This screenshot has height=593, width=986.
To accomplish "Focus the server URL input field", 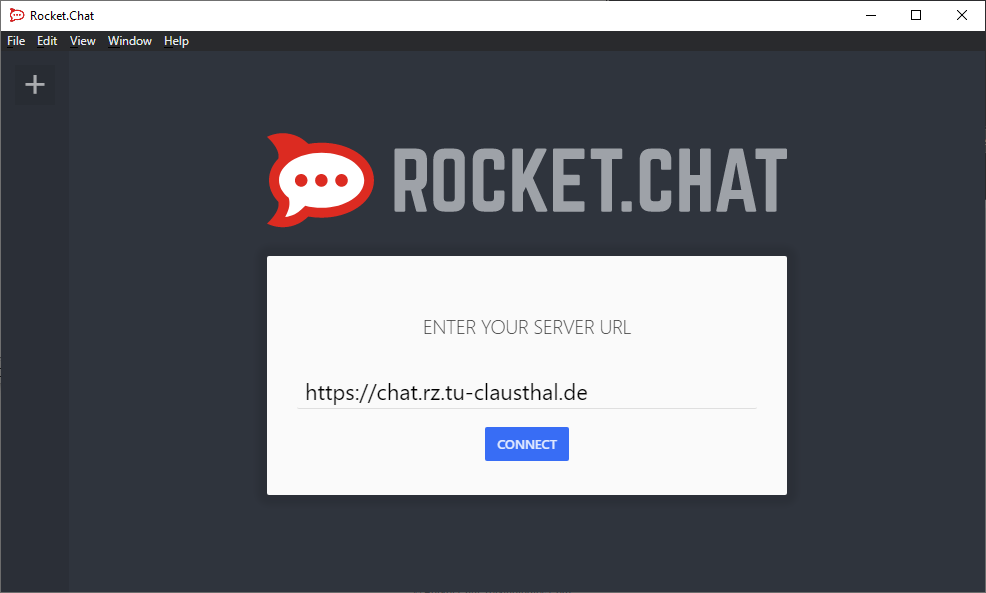I will (527, 392).
